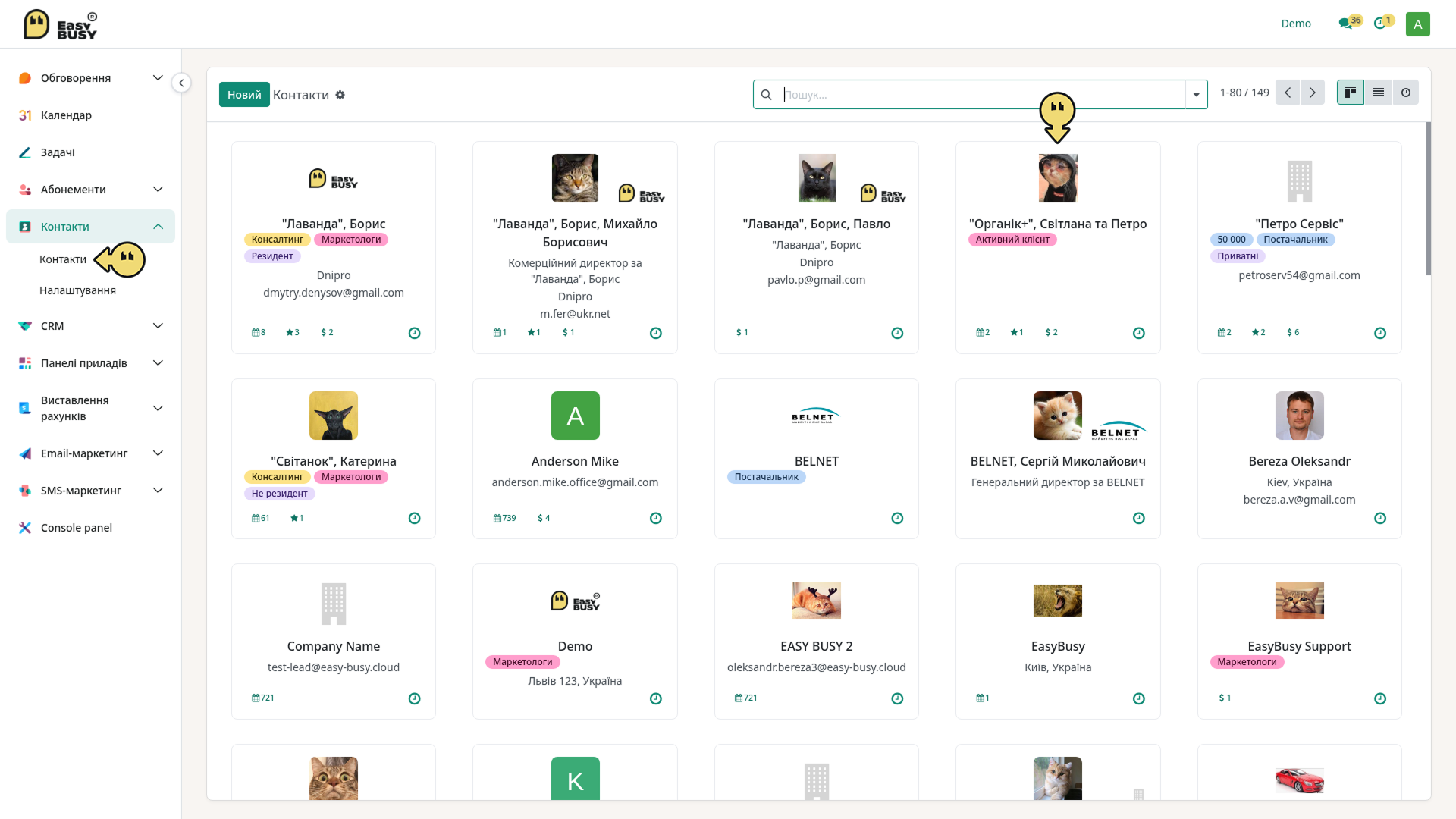
Task: Open the messages chat icon with badge 36
Action: [x=1348, y=24]
